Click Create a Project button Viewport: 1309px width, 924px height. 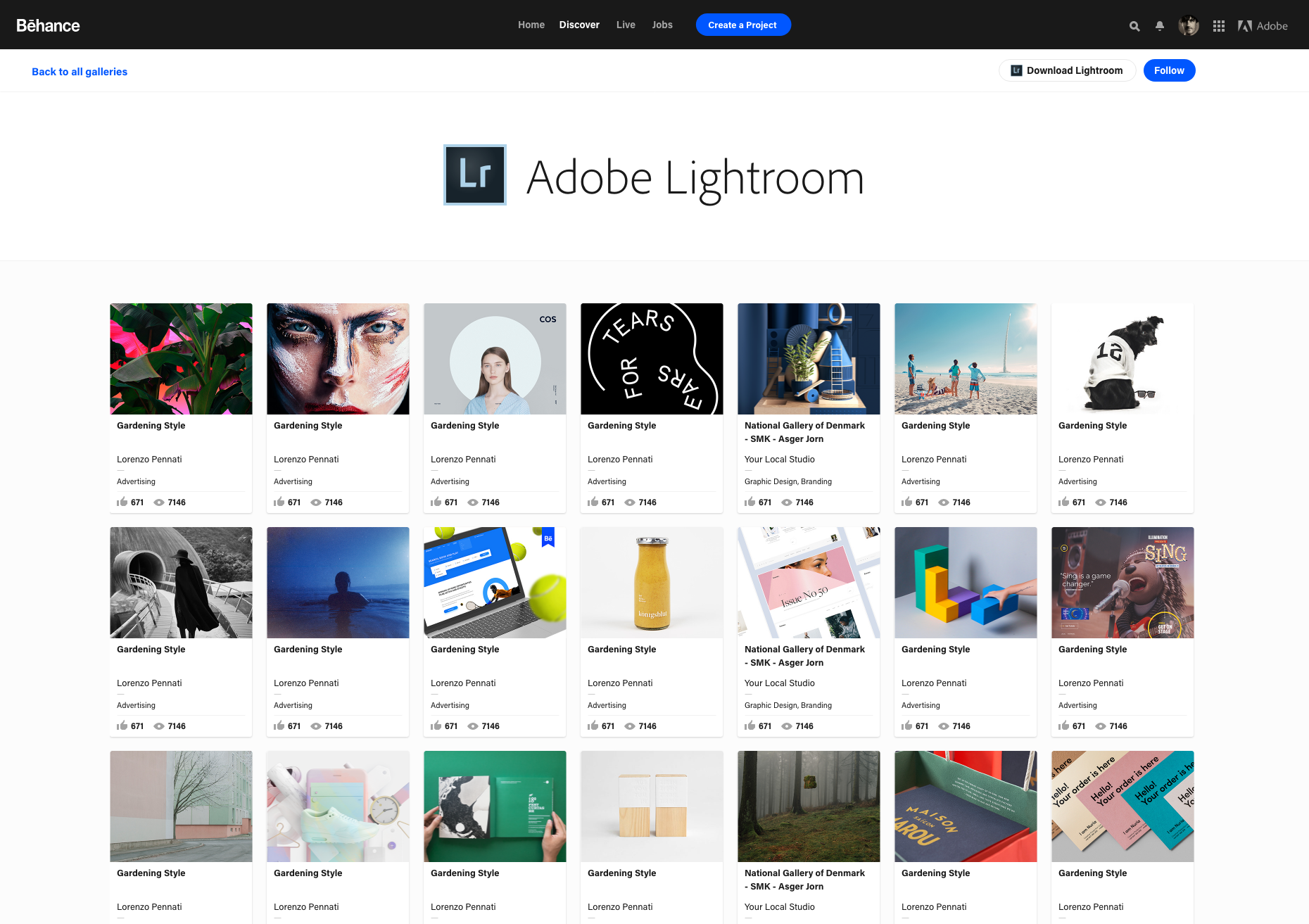743,25
